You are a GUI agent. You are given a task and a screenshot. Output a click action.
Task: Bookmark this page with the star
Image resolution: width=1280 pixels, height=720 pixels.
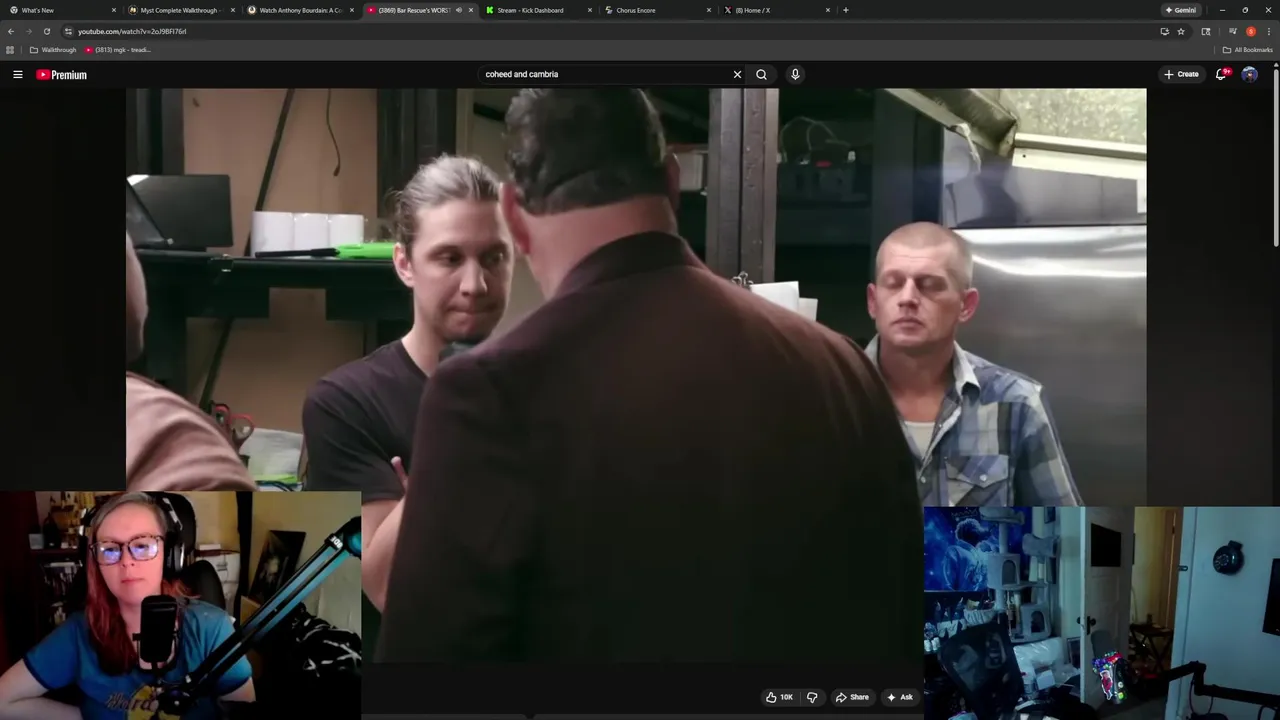pos(1181,31)
